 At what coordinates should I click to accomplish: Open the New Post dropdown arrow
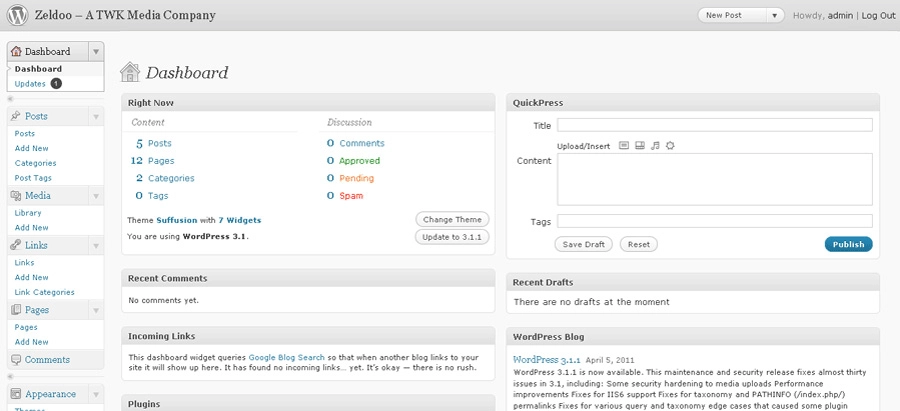coord(774,16)
